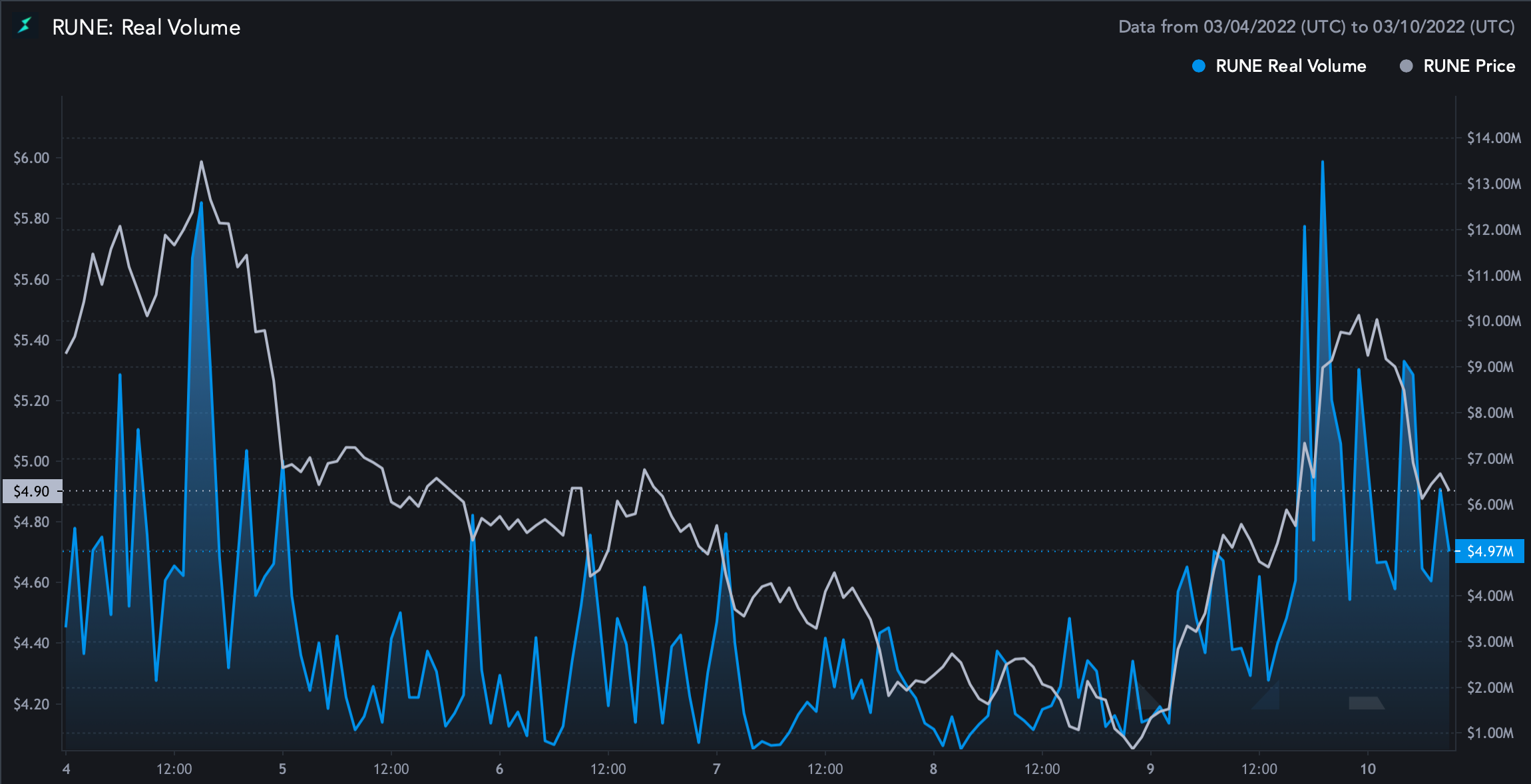Viewport: 1531px width, 784px height.
Task: Click the $6.00 label on price axis
Action: coord(31,158)
